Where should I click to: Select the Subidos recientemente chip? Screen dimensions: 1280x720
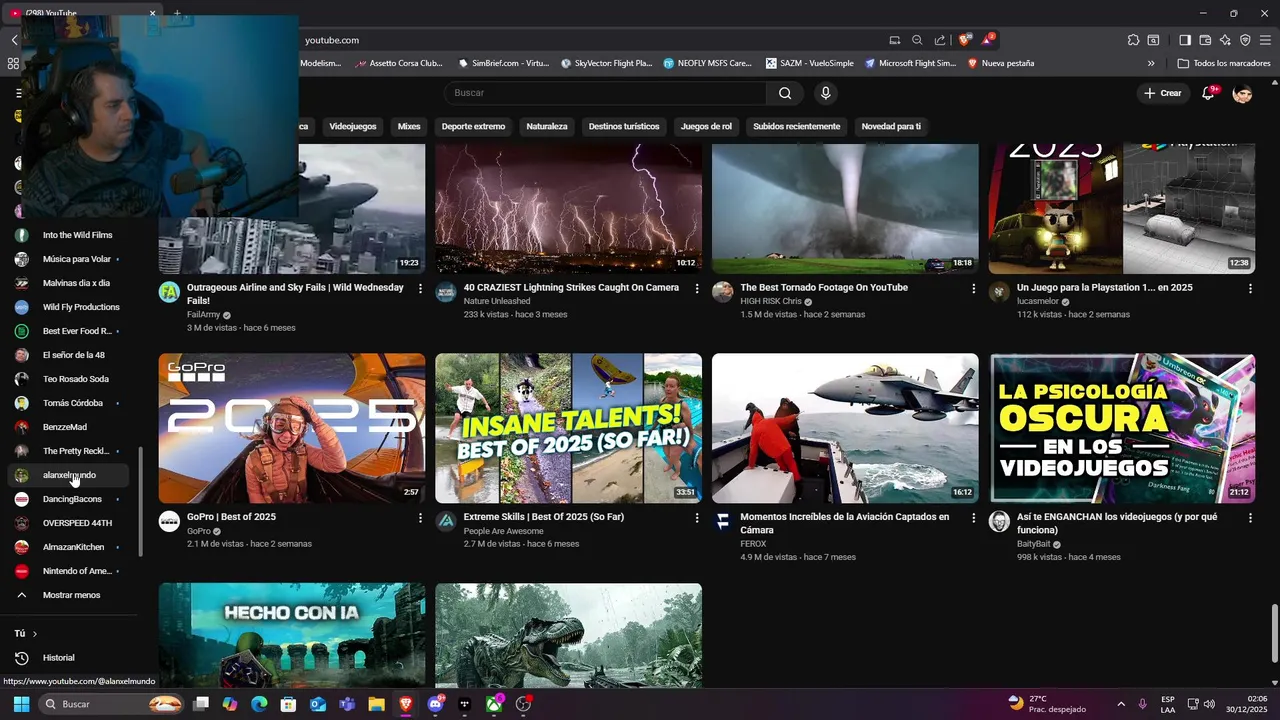[x=796, y=127]
